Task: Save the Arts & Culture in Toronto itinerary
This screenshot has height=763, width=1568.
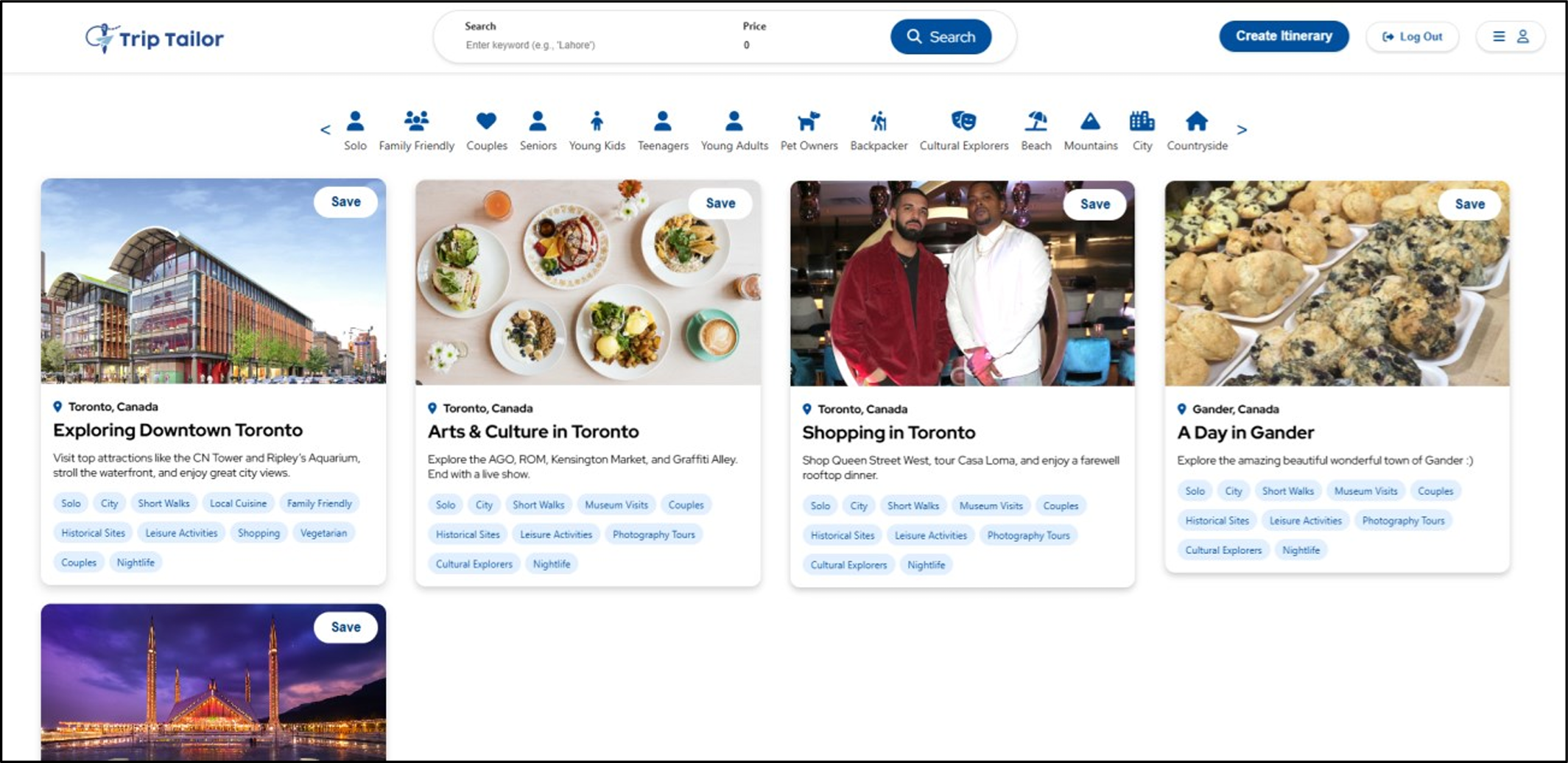Action: pos(720,203)
